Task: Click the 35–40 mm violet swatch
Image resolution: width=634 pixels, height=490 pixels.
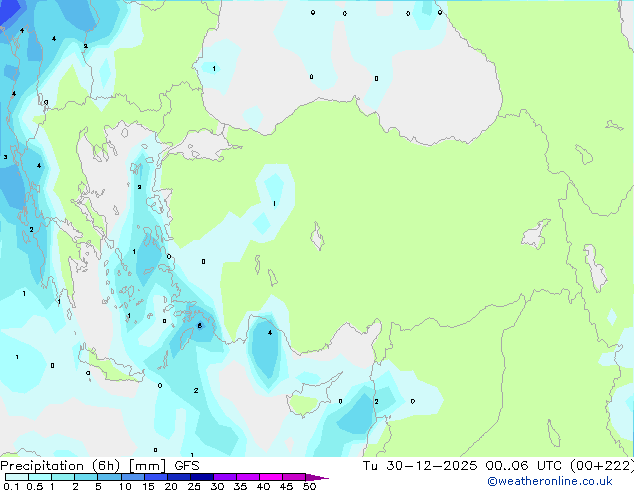Action: pyautogui.click(x=248, y=477)
